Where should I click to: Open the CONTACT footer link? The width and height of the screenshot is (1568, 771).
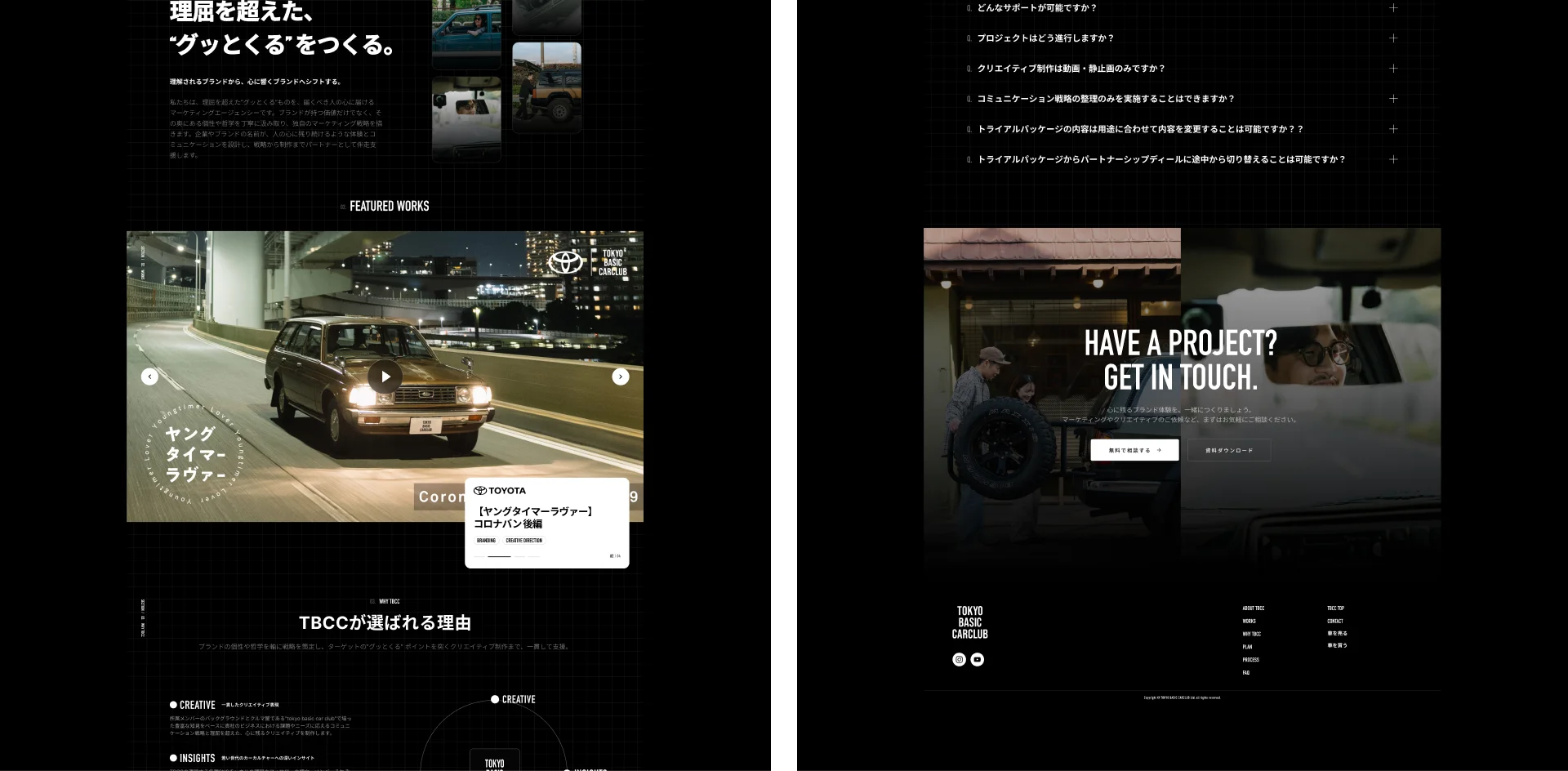(1335, 622)
